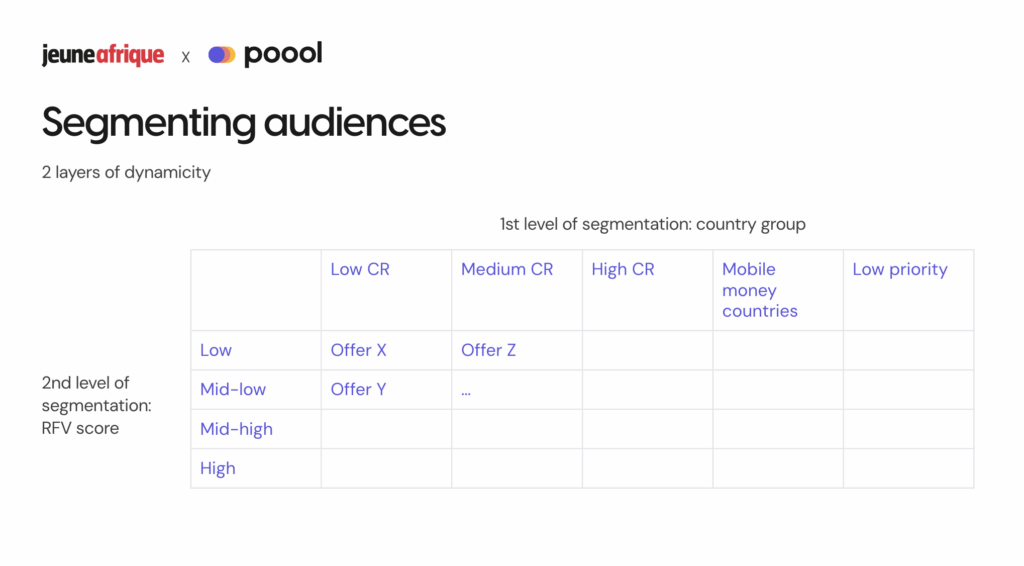This screenshot has width=1024, height=566.
Task: Select the Segmenting audiences title
Action: [243, 122]
